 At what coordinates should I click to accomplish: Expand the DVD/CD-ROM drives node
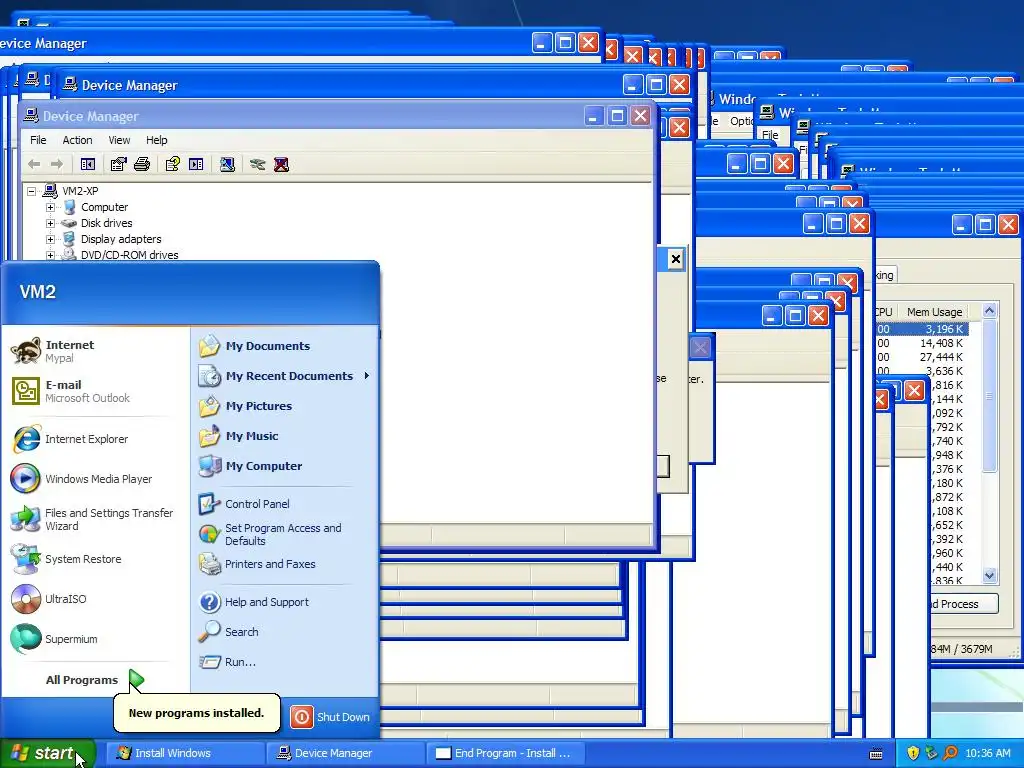tap(50, 255)
